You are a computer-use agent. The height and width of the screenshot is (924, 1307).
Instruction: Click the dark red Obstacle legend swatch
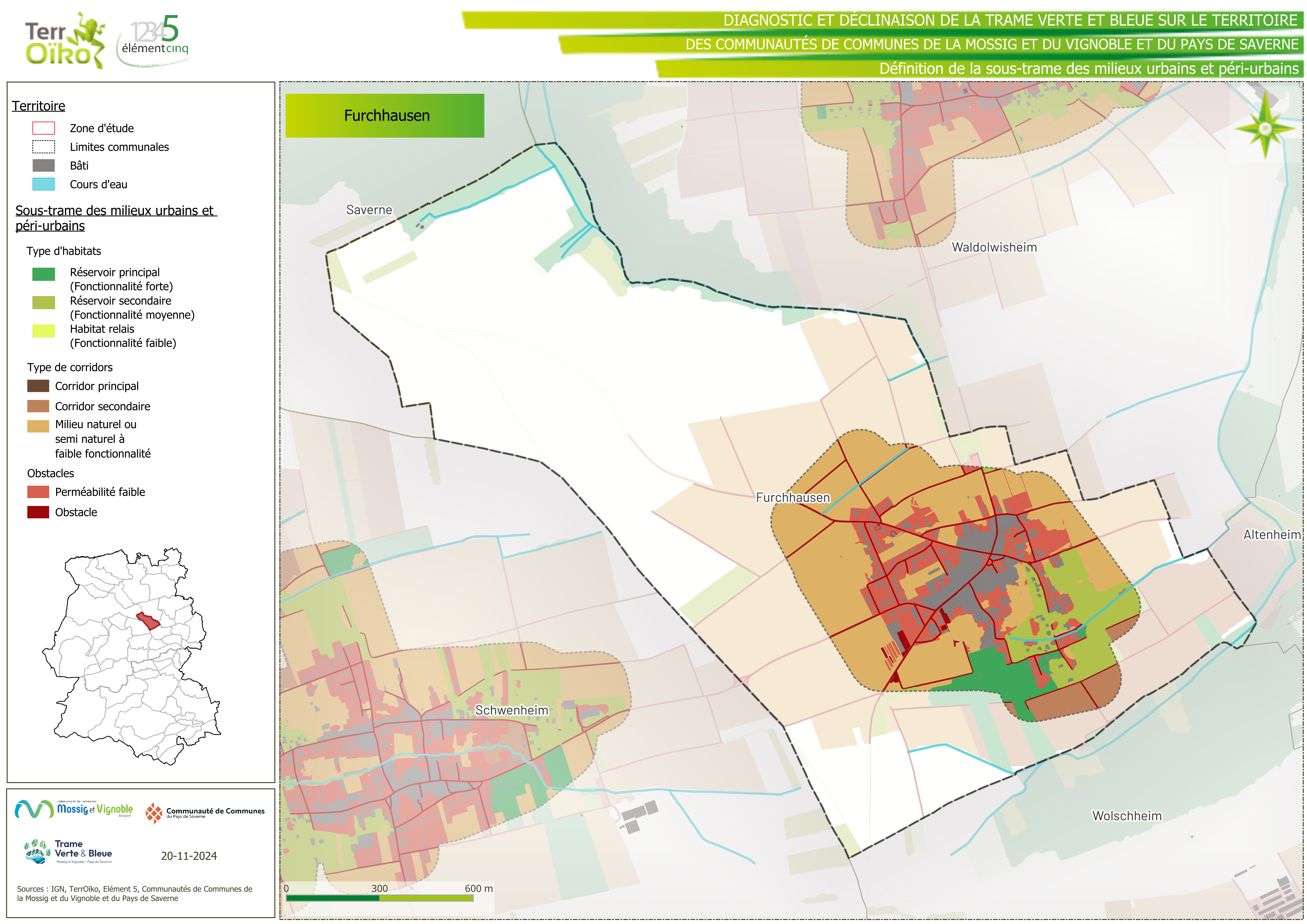pos(38,512)
